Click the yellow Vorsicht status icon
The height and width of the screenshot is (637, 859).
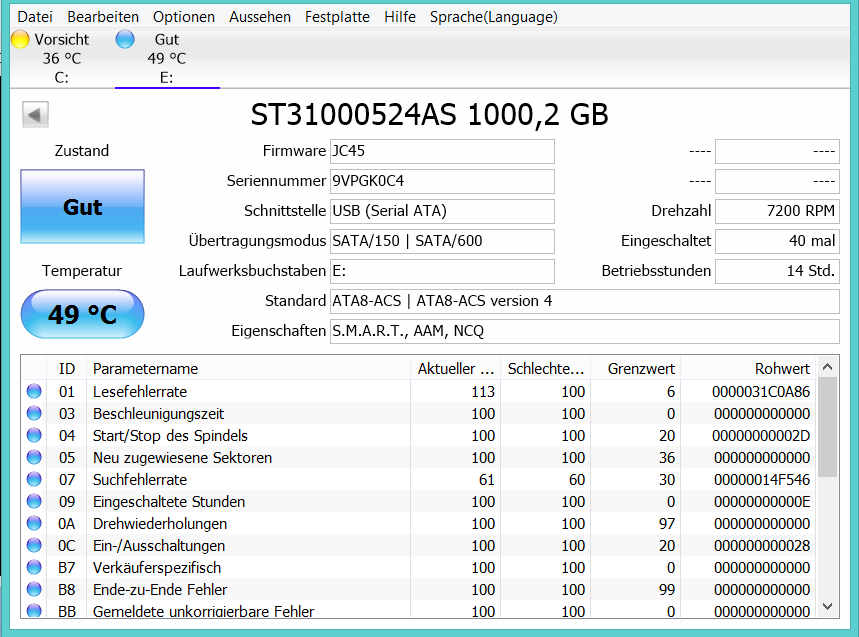point(20,39)
